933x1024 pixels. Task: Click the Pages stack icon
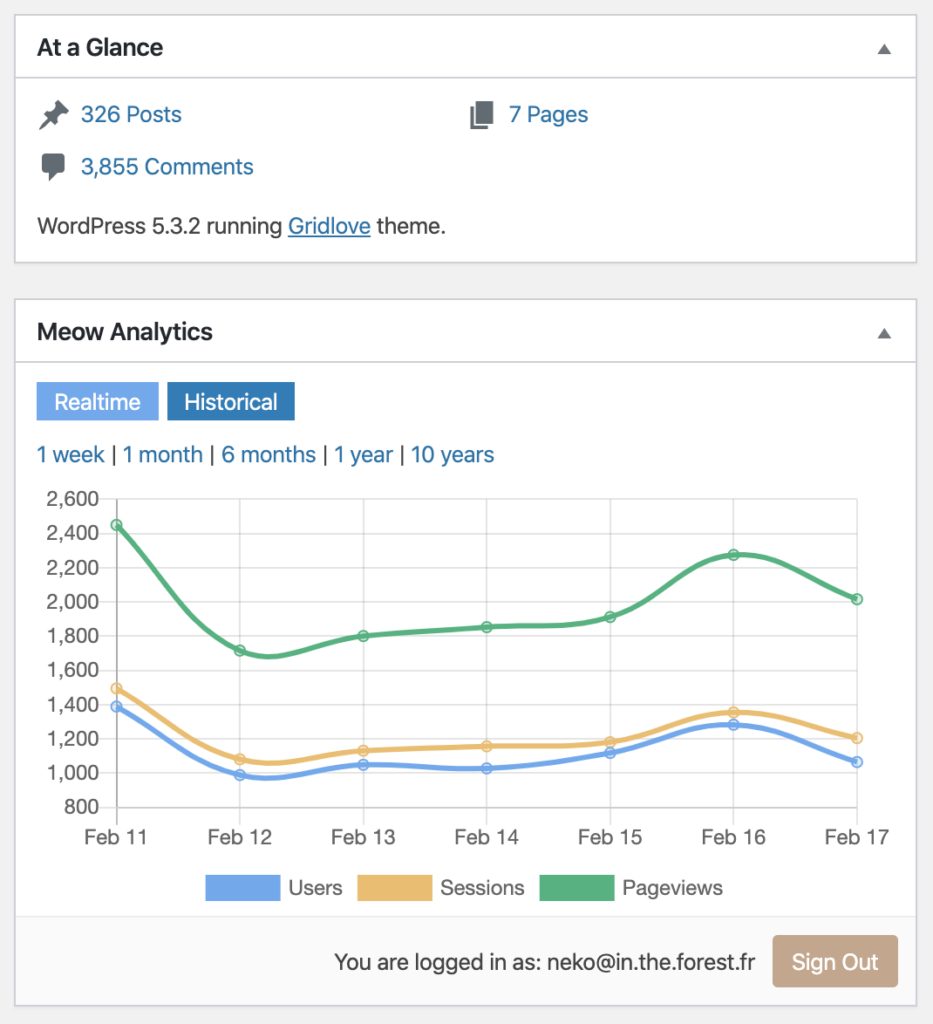click(482, 116)
